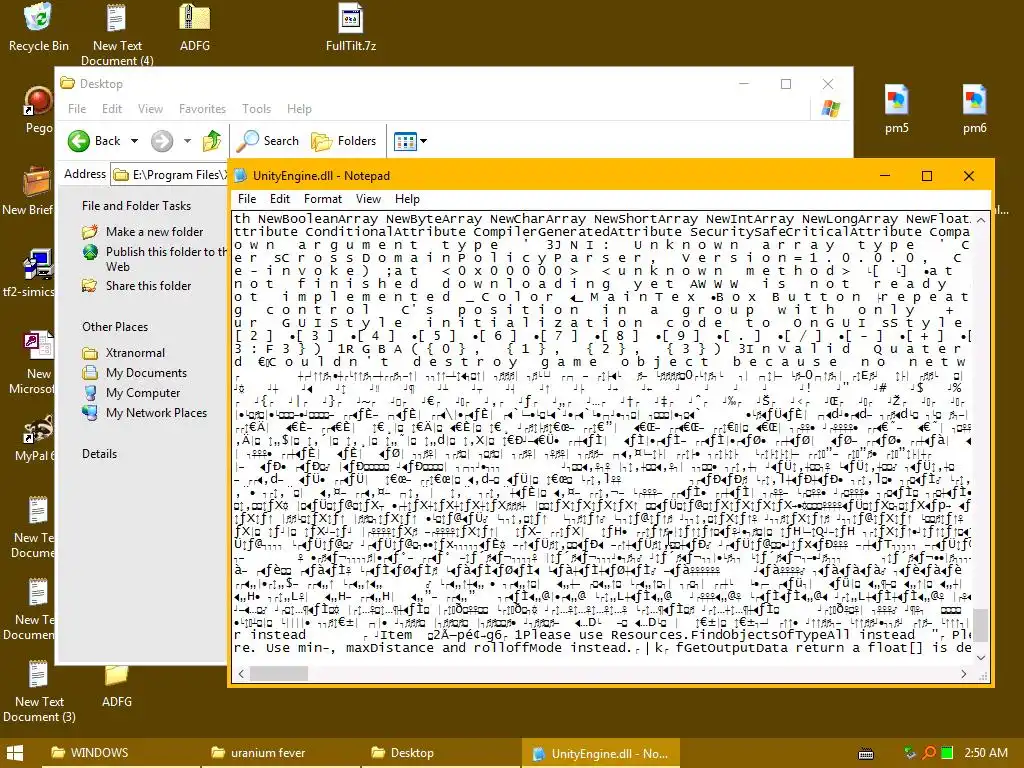
Task: Open Explorer Favorites menu
Action: [202, 109]
